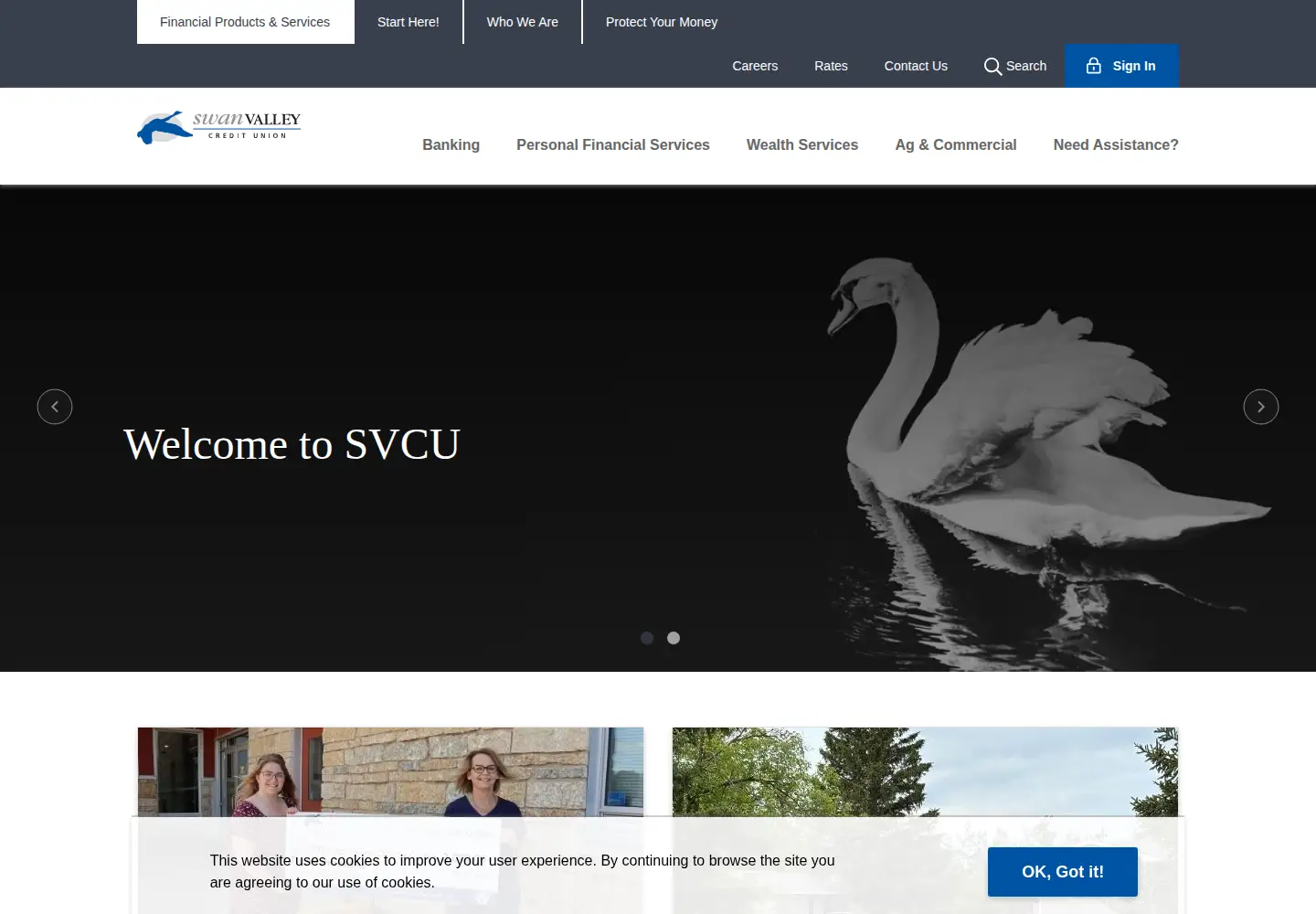Expand the Personal Financial Services menu
Viewport: 1316px width, 914px height.
[613, 144]
